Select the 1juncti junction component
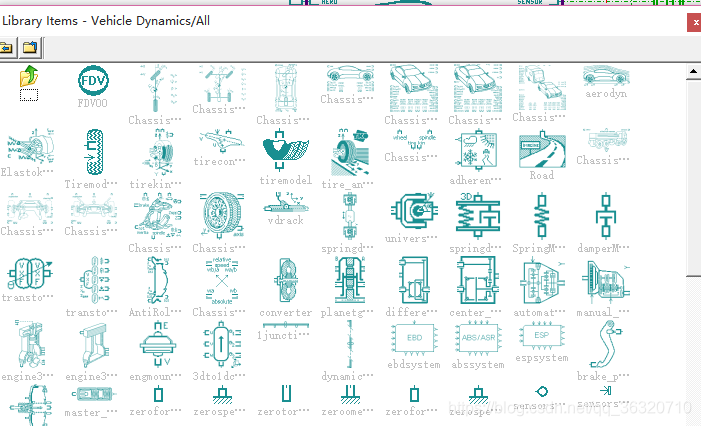 pos(285,325)
